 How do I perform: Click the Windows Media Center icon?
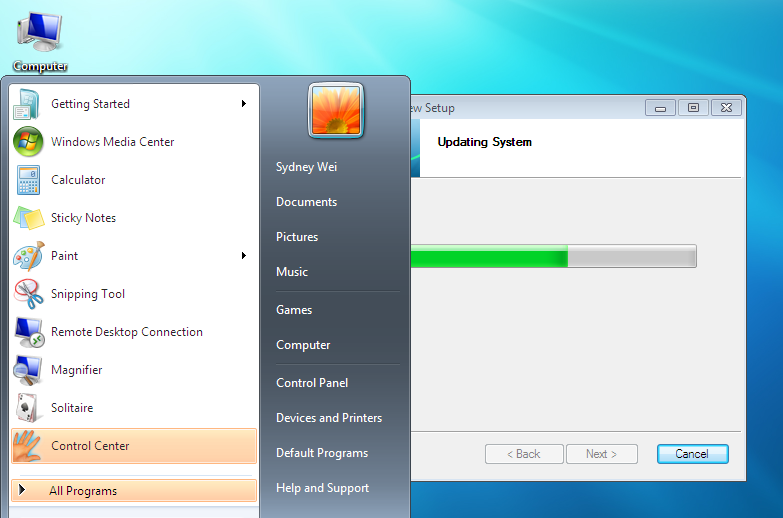(x=28, y=142)
